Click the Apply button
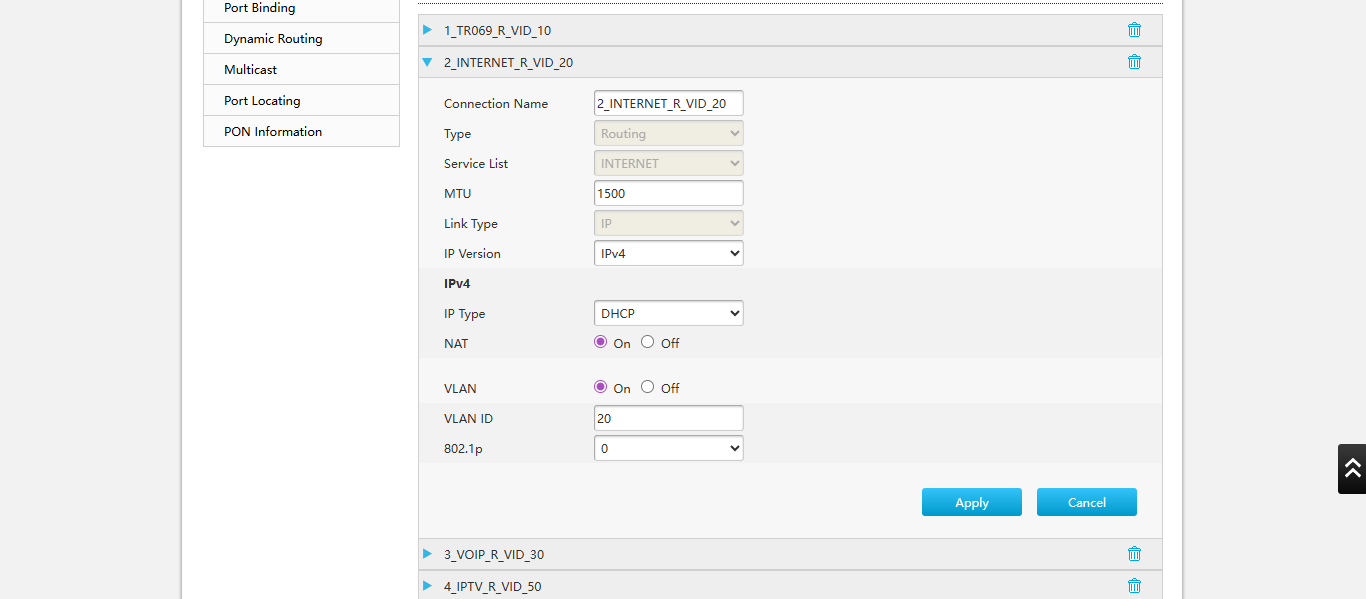Image resolution: width=1366 pixels, height=599 pixels. pyautogui.click(x=971, y=502)
